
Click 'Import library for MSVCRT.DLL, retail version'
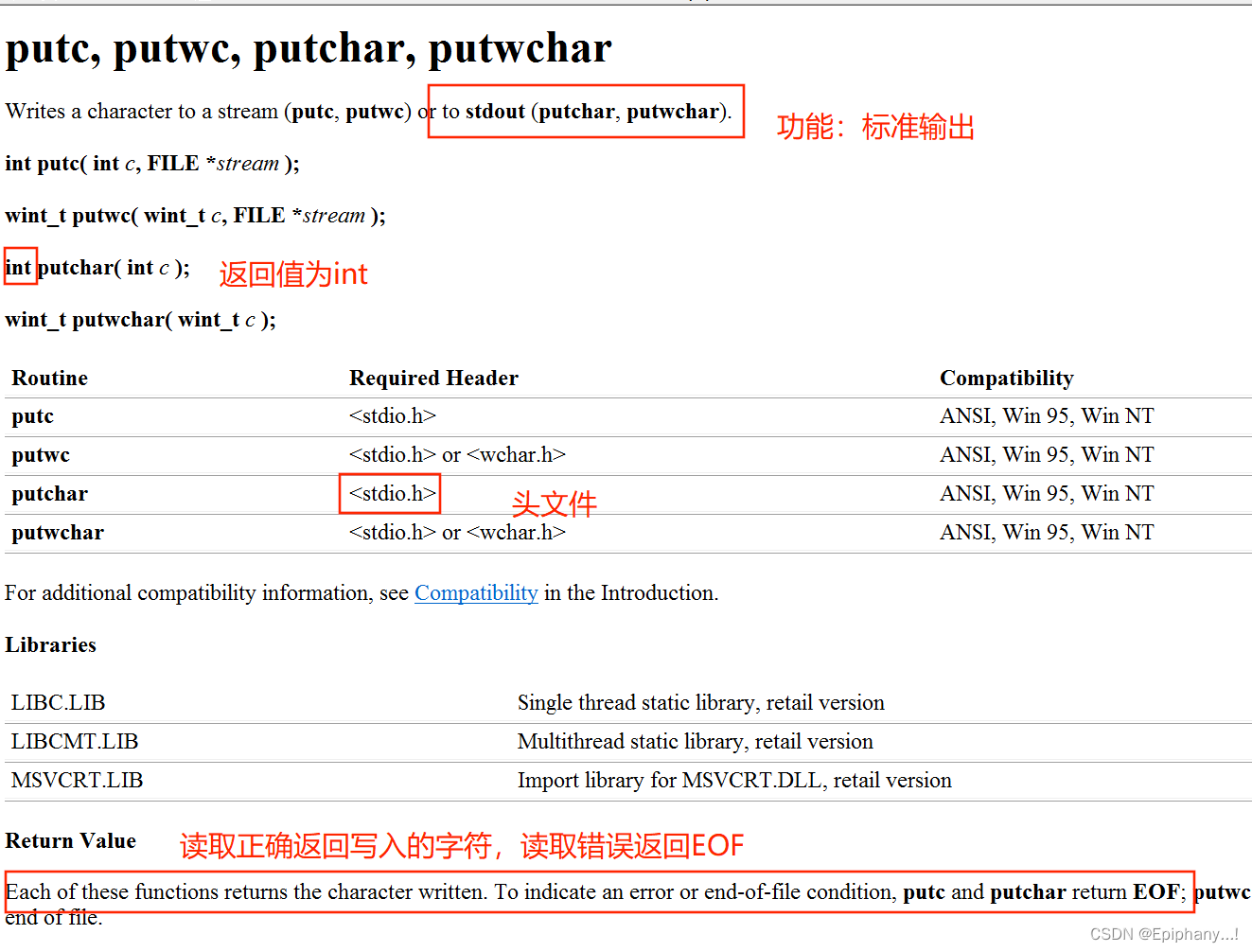coord(734,781)
